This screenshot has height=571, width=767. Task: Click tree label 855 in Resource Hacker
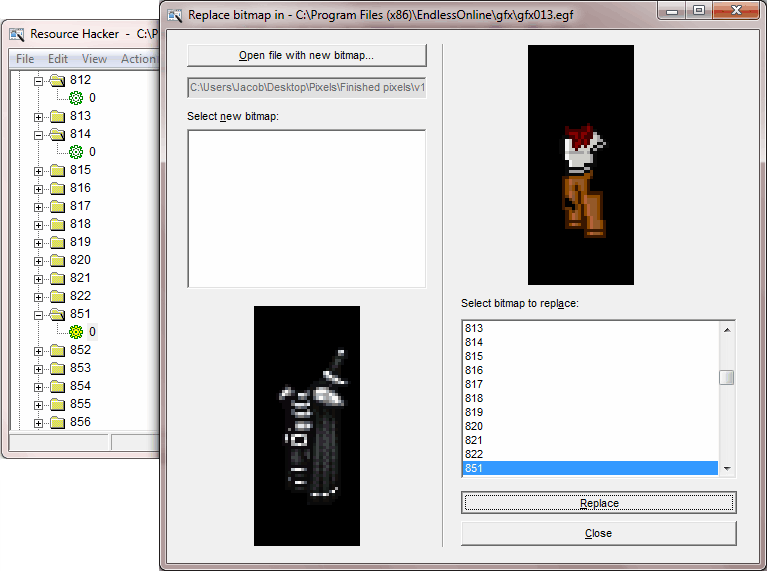click(x=80, y=404)
